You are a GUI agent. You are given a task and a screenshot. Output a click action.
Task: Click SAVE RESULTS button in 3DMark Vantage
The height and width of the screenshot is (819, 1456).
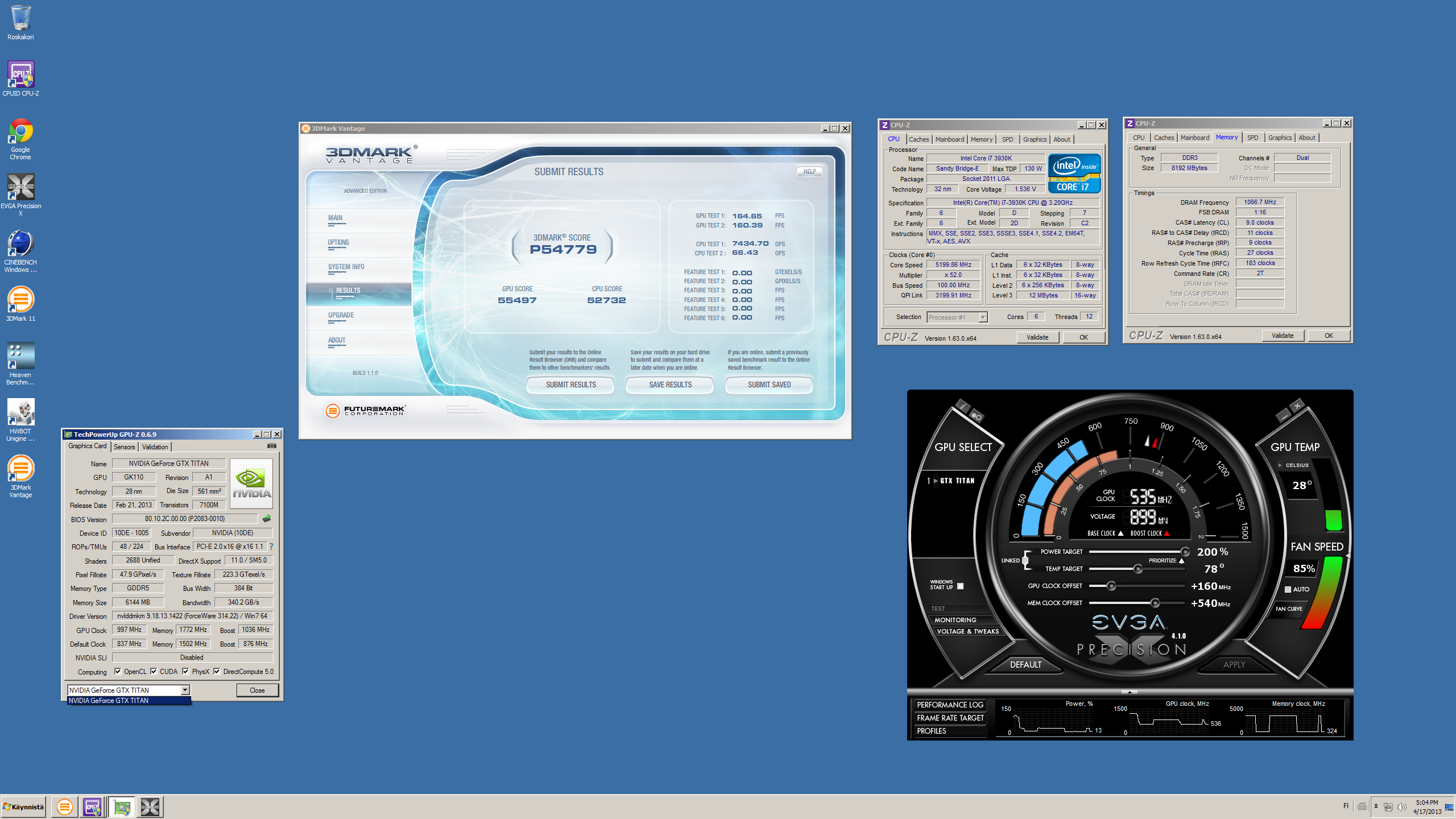coord(670,385)
